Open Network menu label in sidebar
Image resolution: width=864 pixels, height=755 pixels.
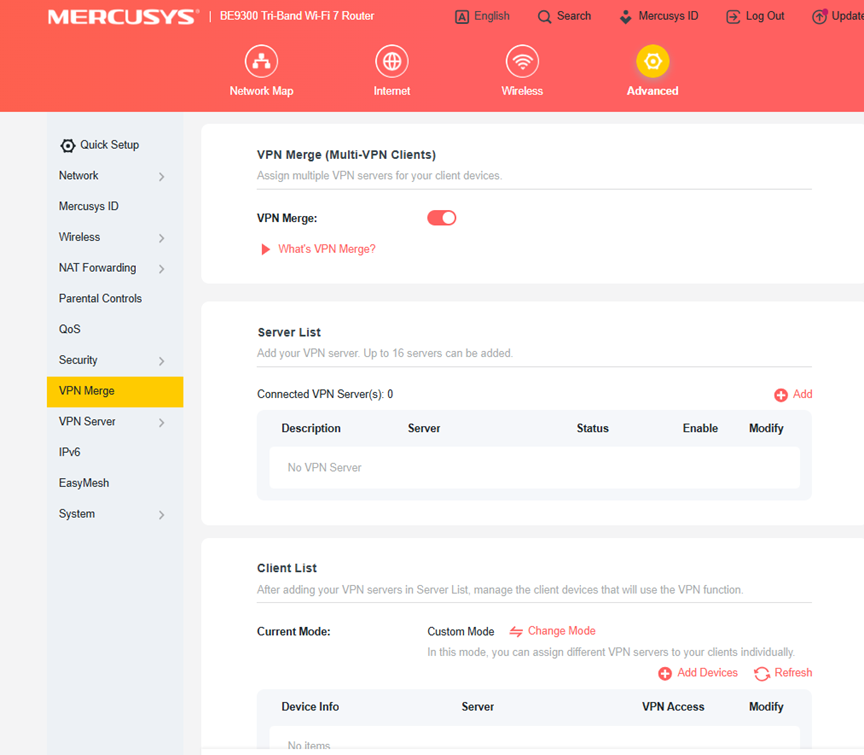click(x=78, y=175)
